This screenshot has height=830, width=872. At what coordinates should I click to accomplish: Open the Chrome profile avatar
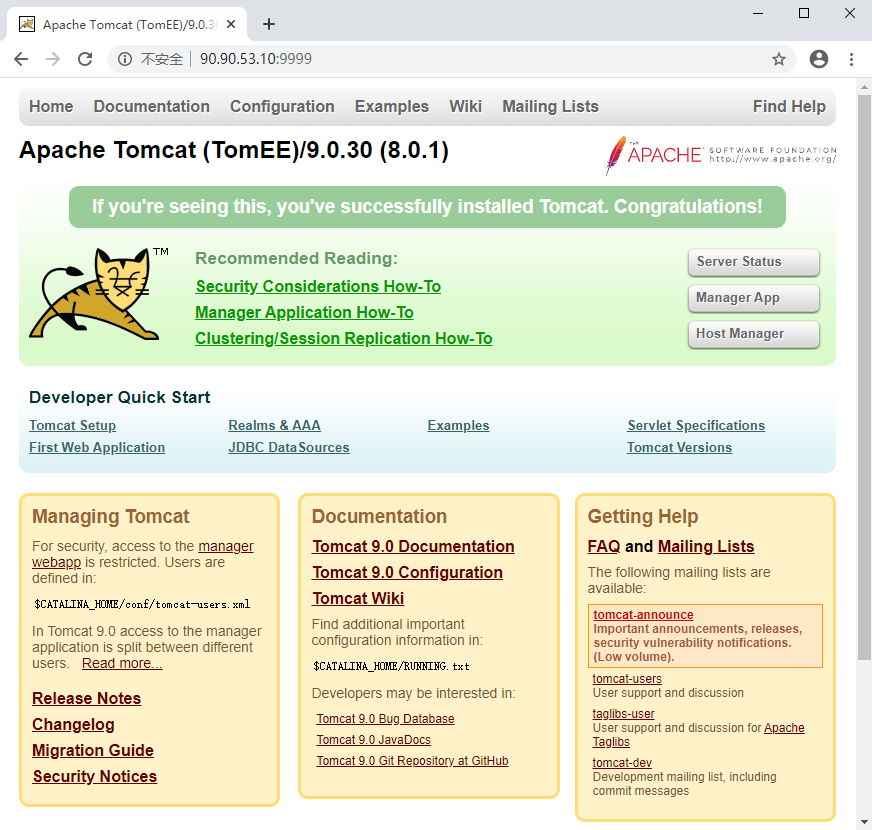(x=819, y=59)
